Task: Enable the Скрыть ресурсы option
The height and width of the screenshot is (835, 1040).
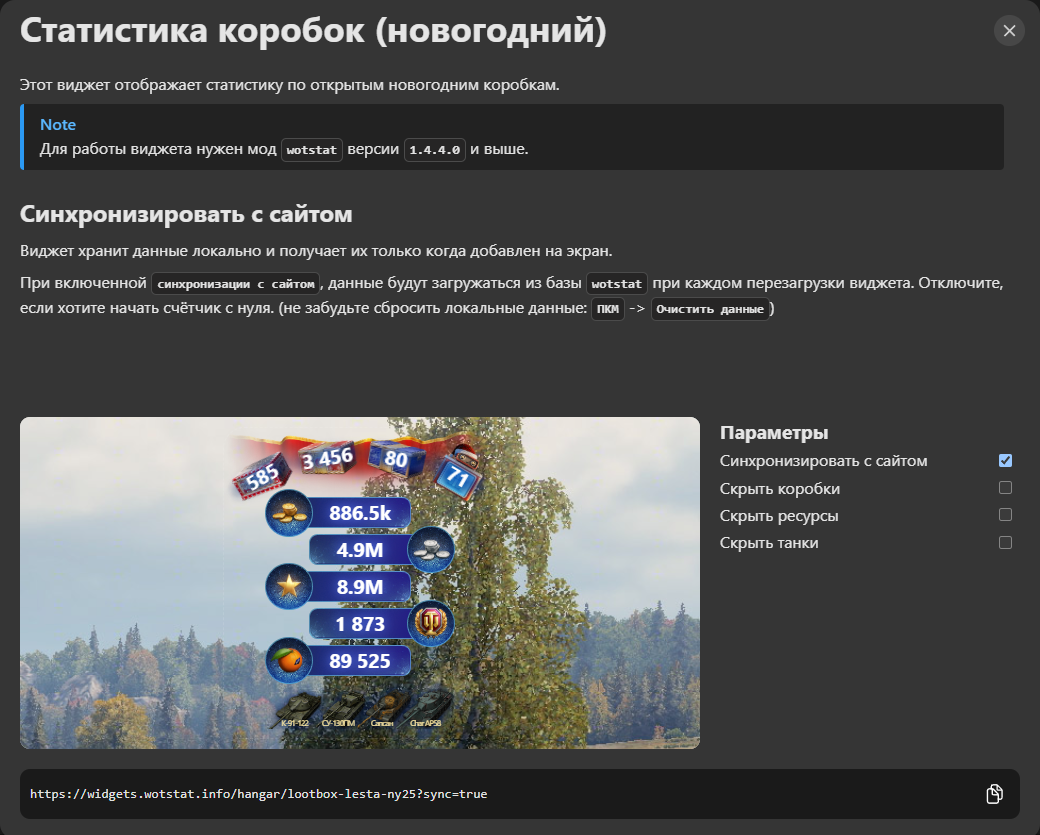Action: pyautogui.click(x=1004, y=515)
